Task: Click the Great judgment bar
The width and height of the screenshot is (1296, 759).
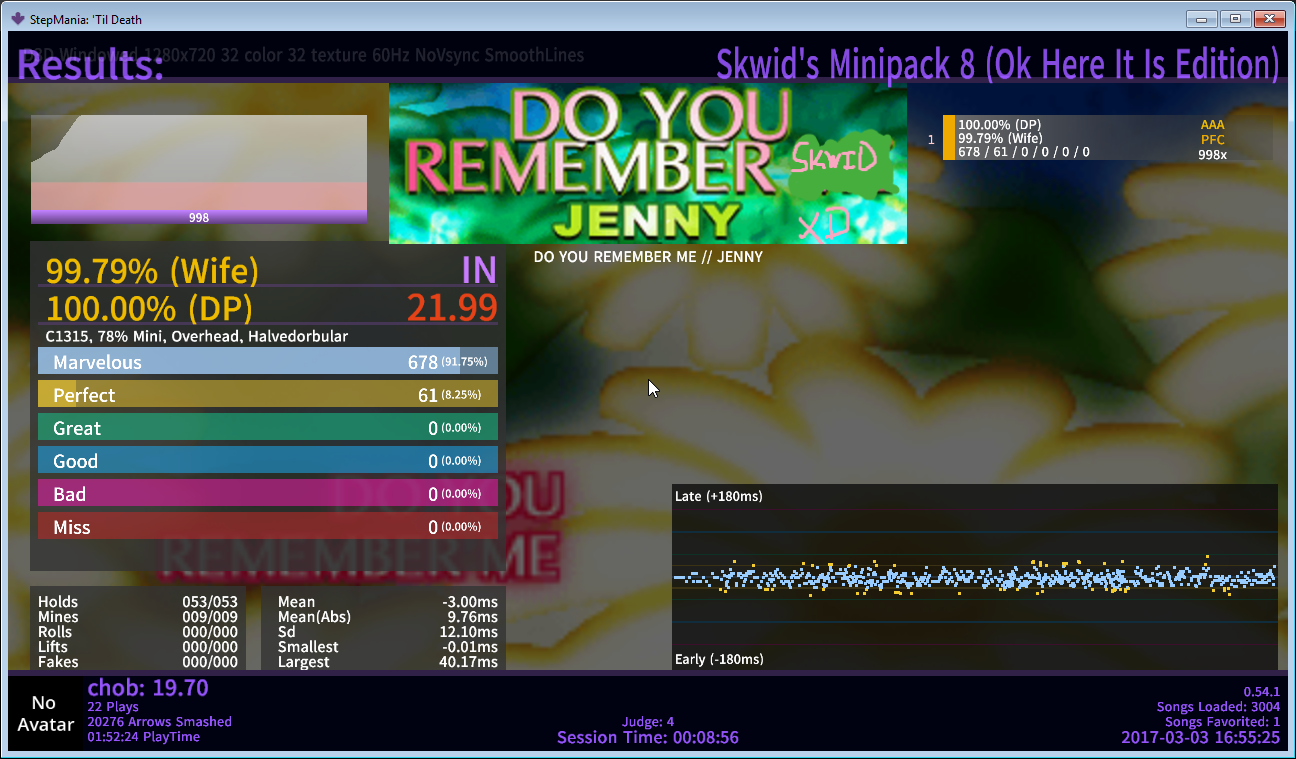Action: click(267, 428)
